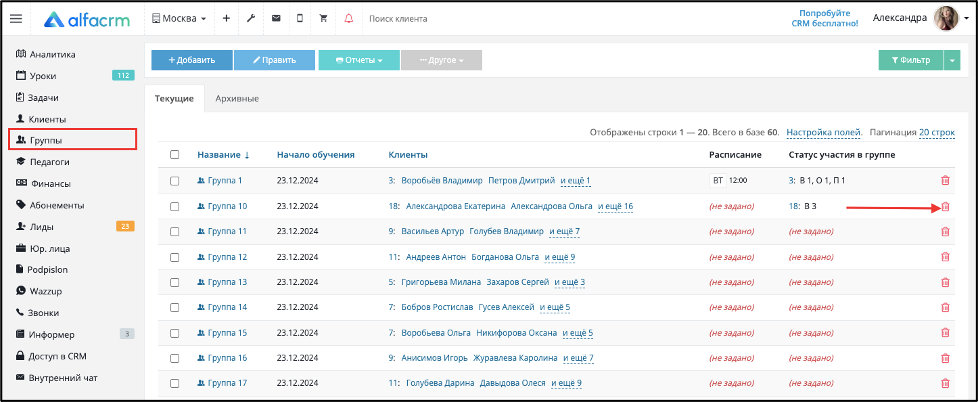The height and width of the screenshot is (402, 979).
Task: Open Настройка полей link
Action: coord(824,133)
